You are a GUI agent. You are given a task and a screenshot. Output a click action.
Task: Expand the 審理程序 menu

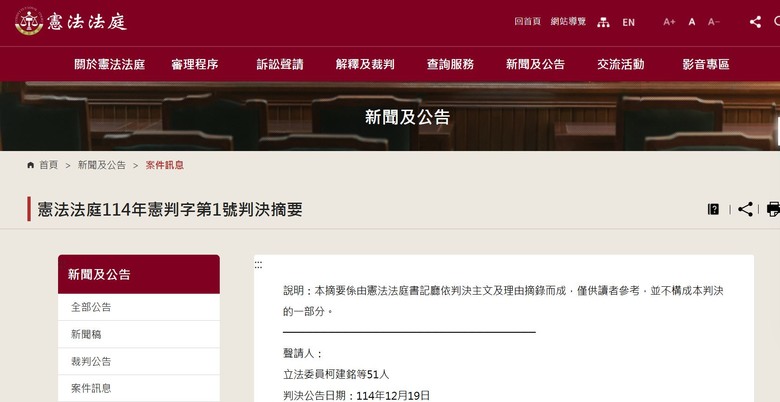(x=195, y=64)
